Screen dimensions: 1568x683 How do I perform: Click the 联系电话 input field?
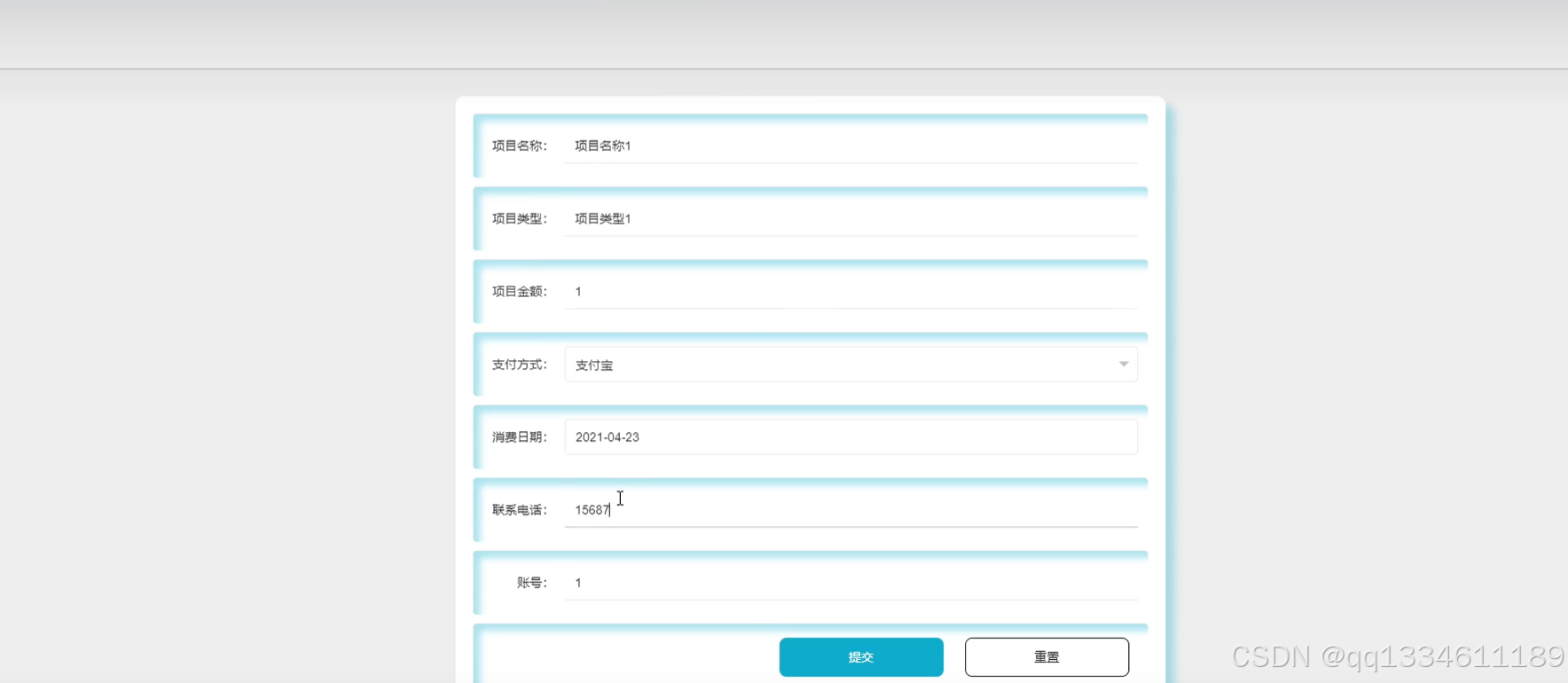pyautogui.click(x=851, y=510)
